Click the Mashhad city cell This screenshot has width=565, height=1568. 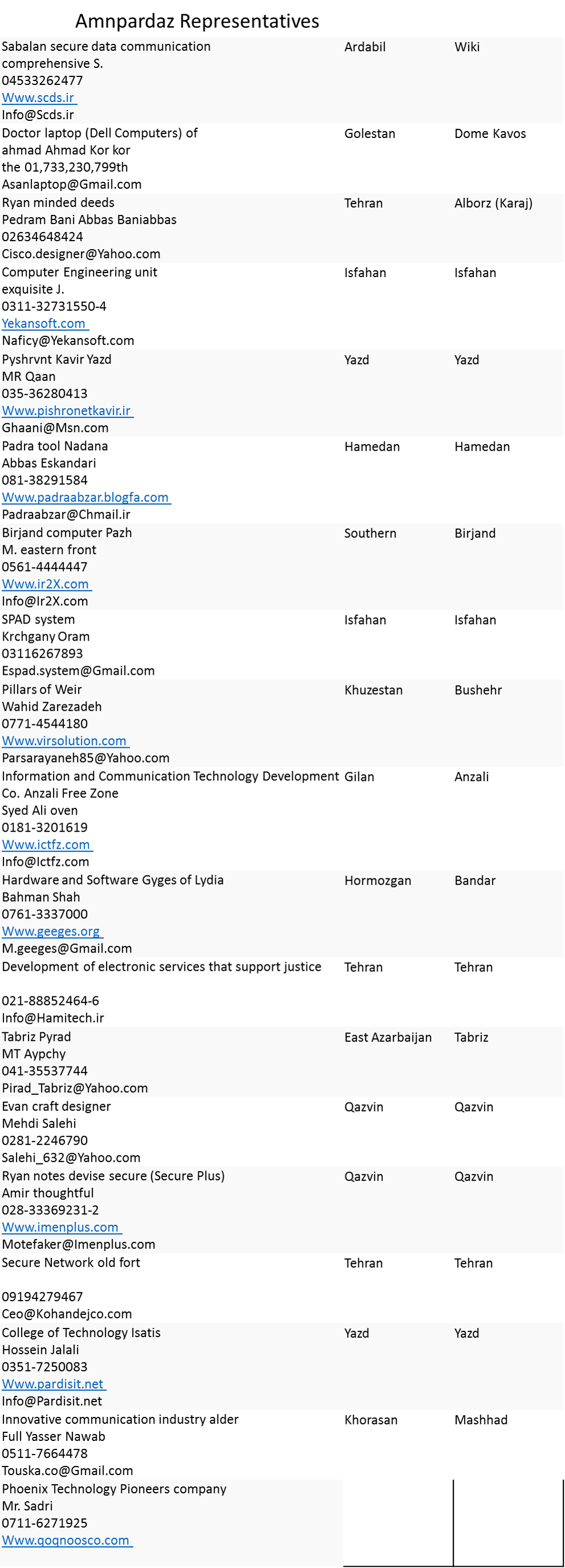coord(481,1420)
